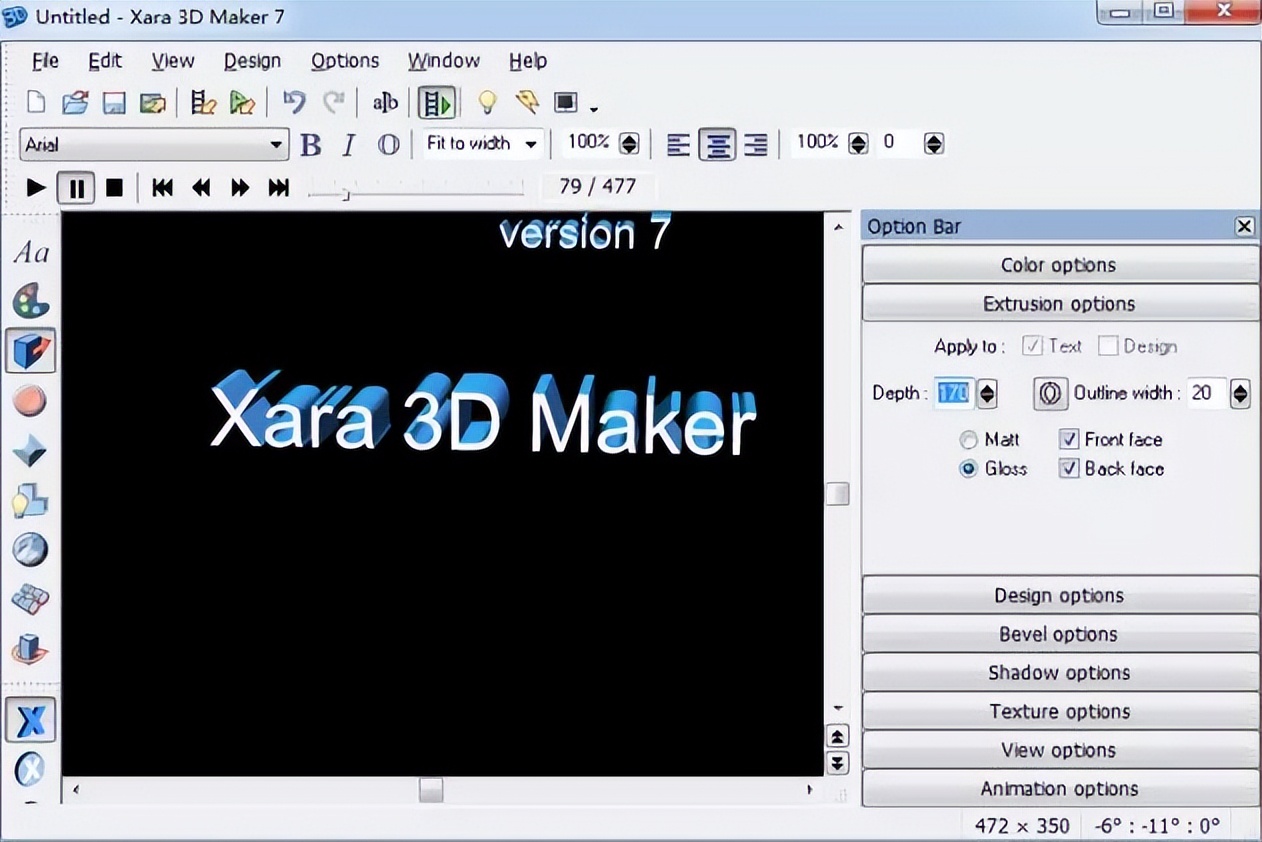Play the animation
This screenshot has height=842, width=1262.
coord(36,187)
